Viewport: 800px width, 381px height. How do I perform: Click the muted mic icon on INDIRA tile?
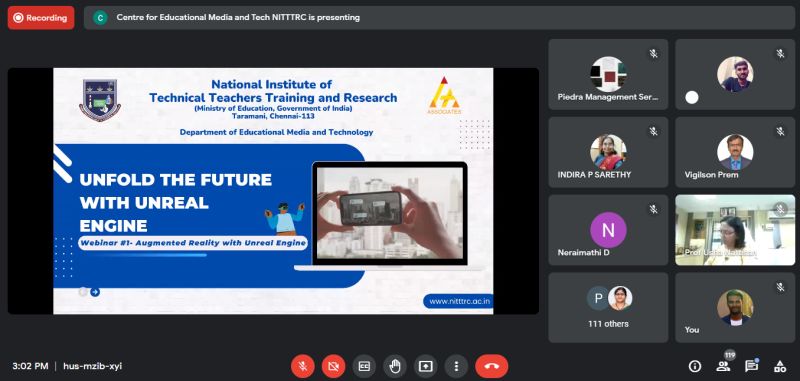[653, 132]
